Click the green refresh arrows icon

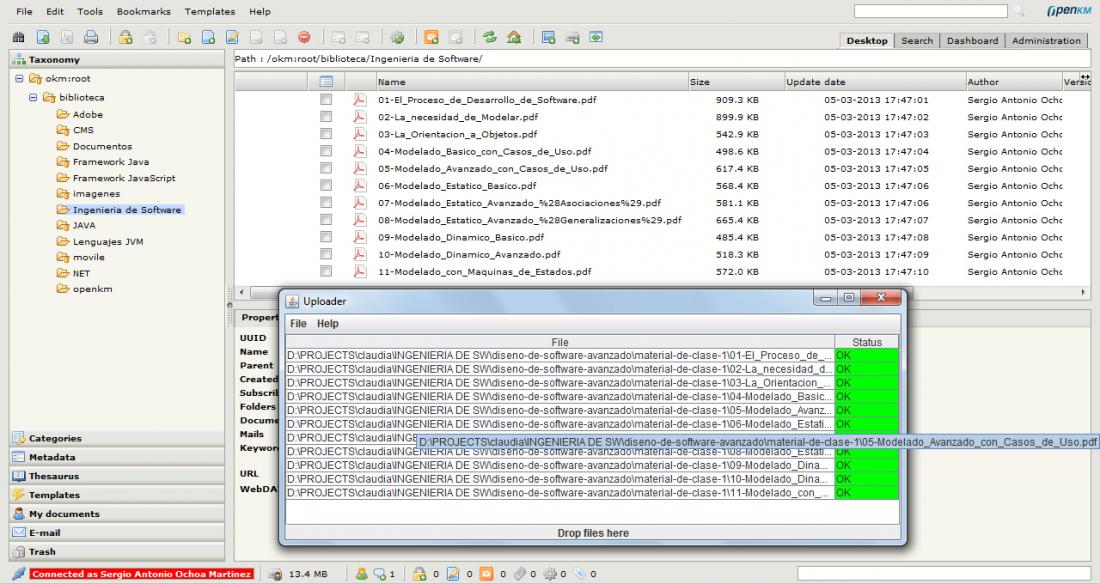click(x=491, y=41)
